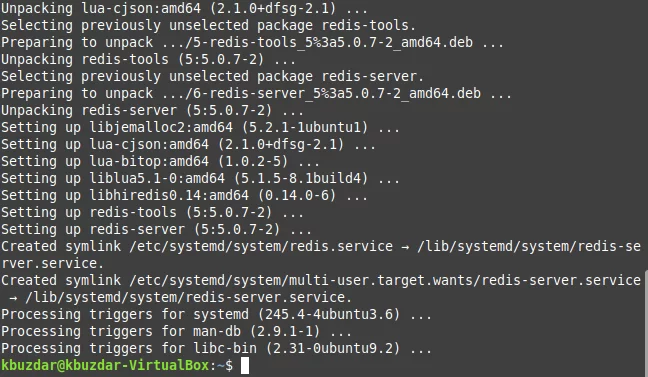Click the terminal scrollbar thumb on right edge
Viewport: 648px width, 377px height.
pos(646,324)
